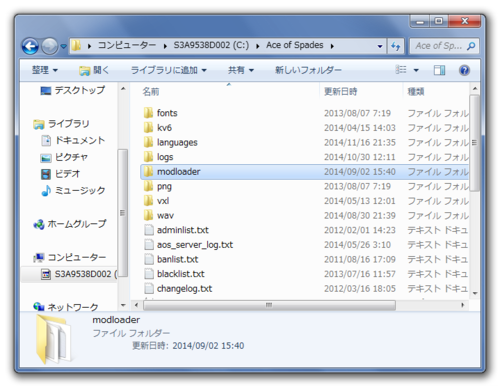Click file list scroll left arrow
The width and height of the screenshot is (500, 387).
pos(136,305)
